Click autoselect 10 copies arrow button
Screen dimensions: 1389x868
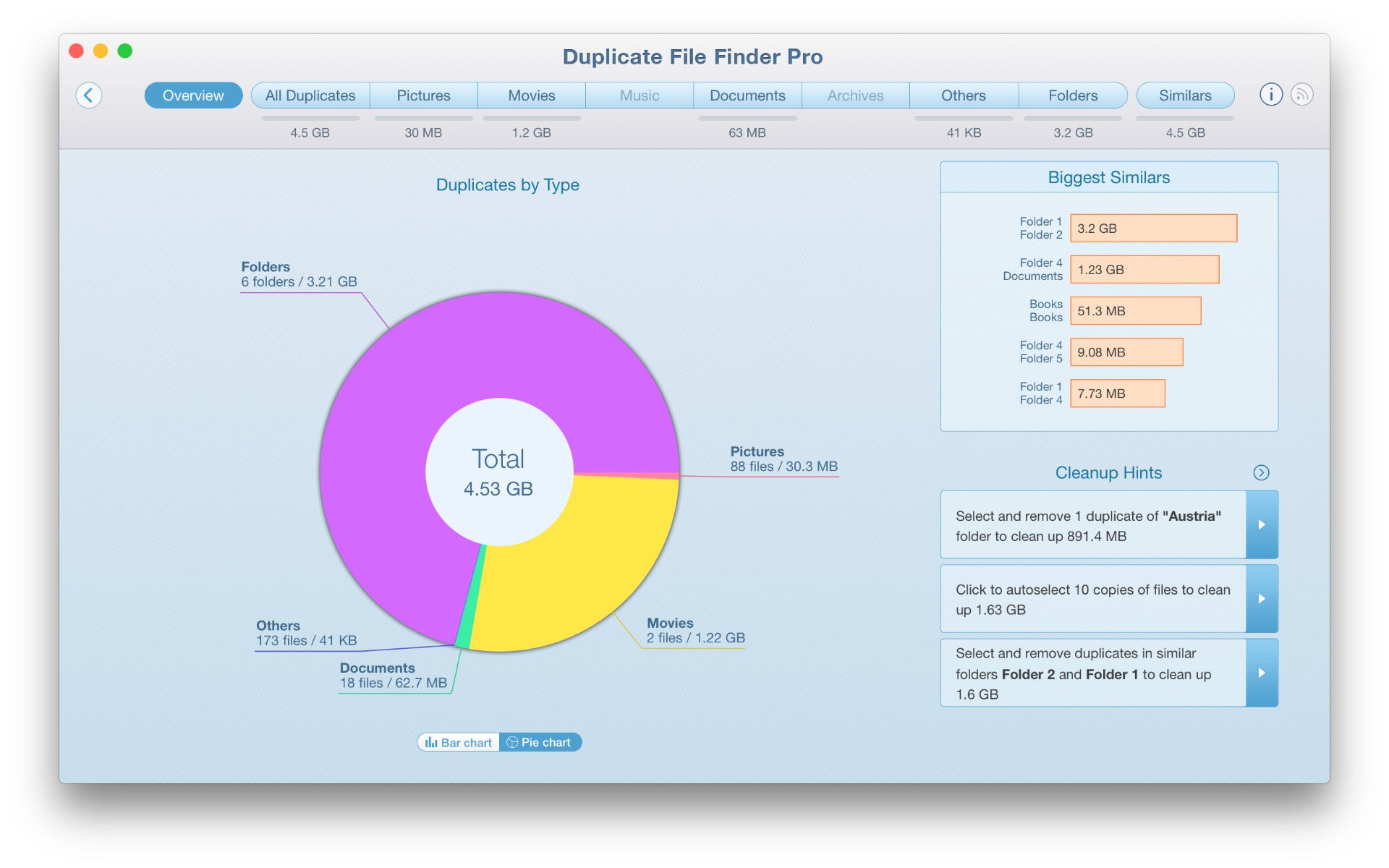click(x=1261, y=599)
